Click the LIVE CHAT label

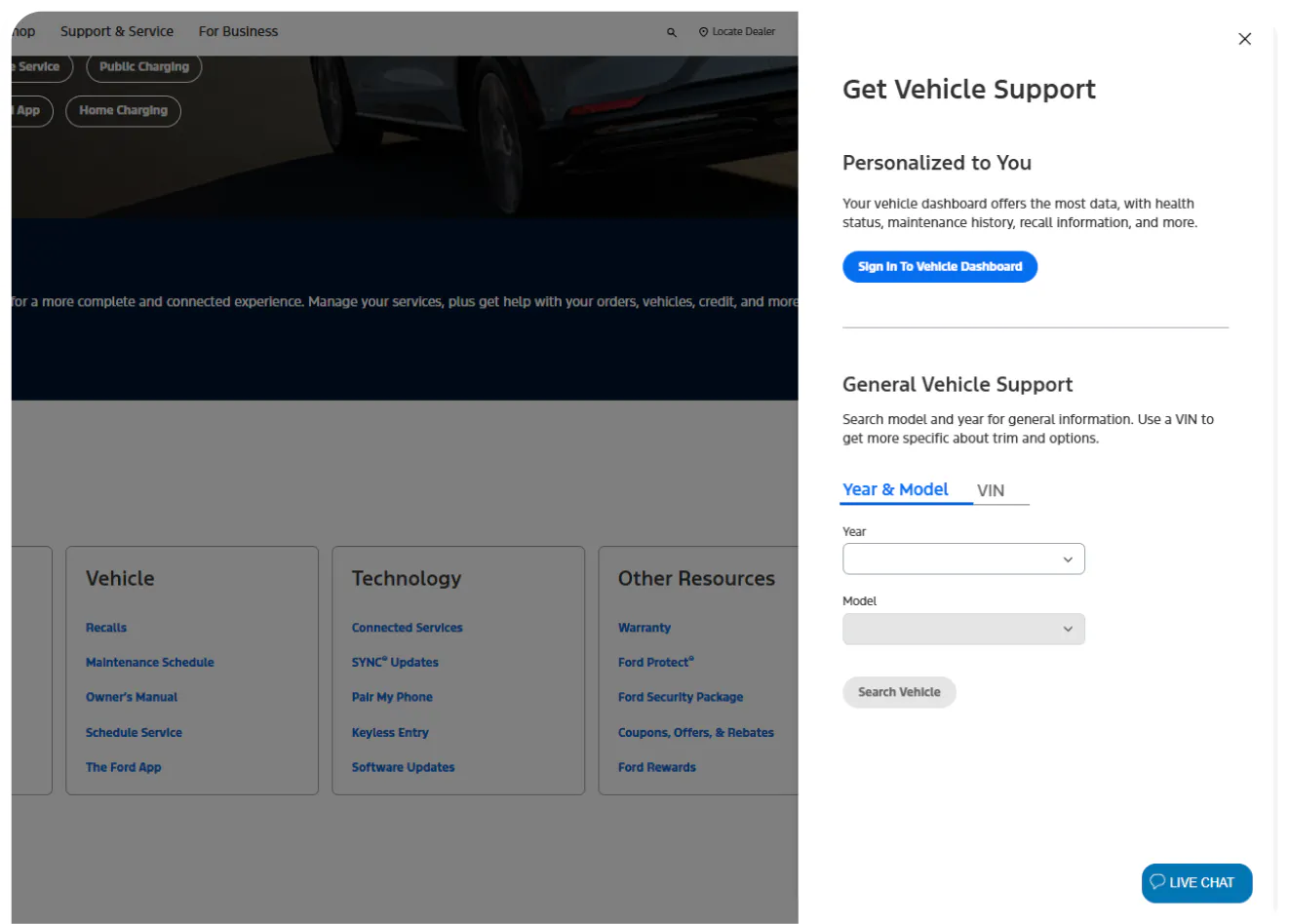[x=1201, y=882]
